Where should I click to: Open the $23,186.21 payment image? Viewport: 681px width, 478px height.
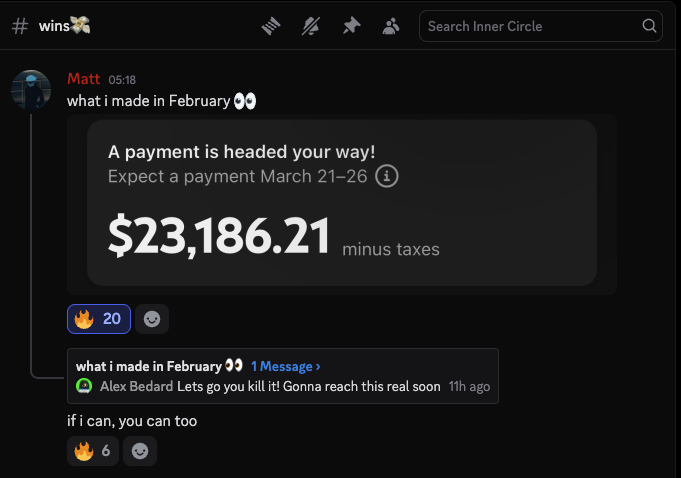tap(341, 204)
